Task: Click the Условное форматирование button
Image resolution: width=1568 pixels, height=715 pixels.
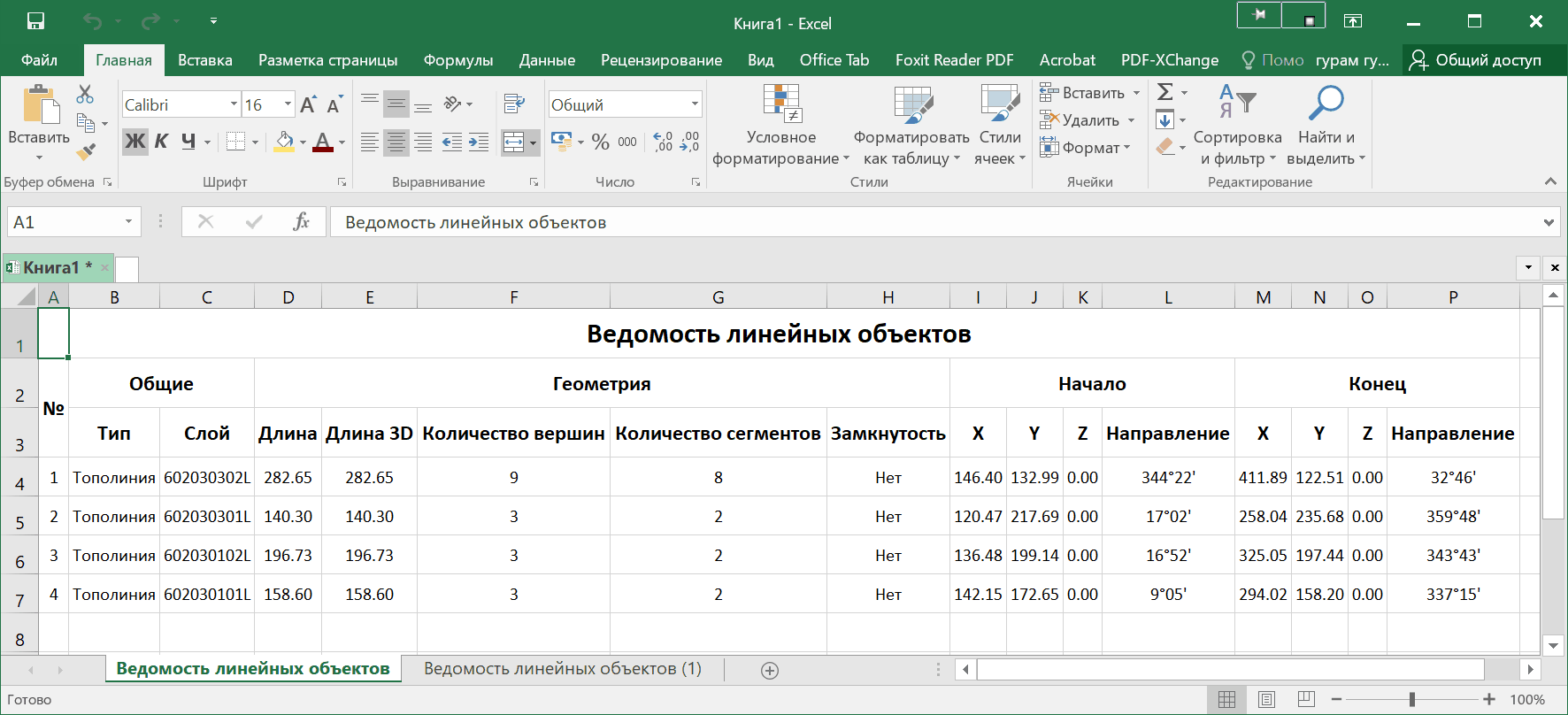Action: pyautogui.click(x=780, y=124)
